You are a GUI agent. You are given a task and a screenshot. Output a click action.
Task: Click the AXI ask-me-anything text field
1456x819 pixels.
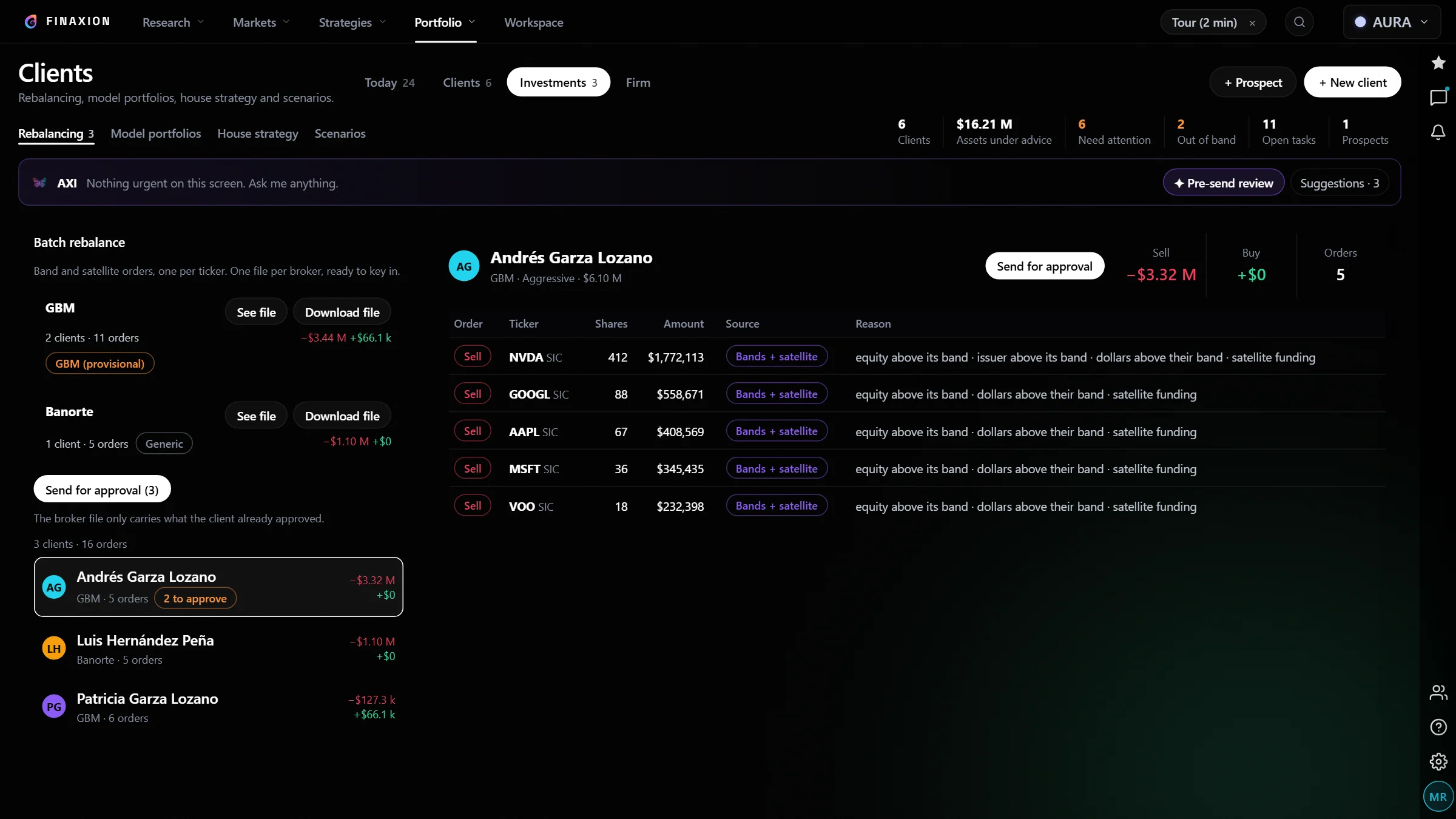(x=212, y=183)
